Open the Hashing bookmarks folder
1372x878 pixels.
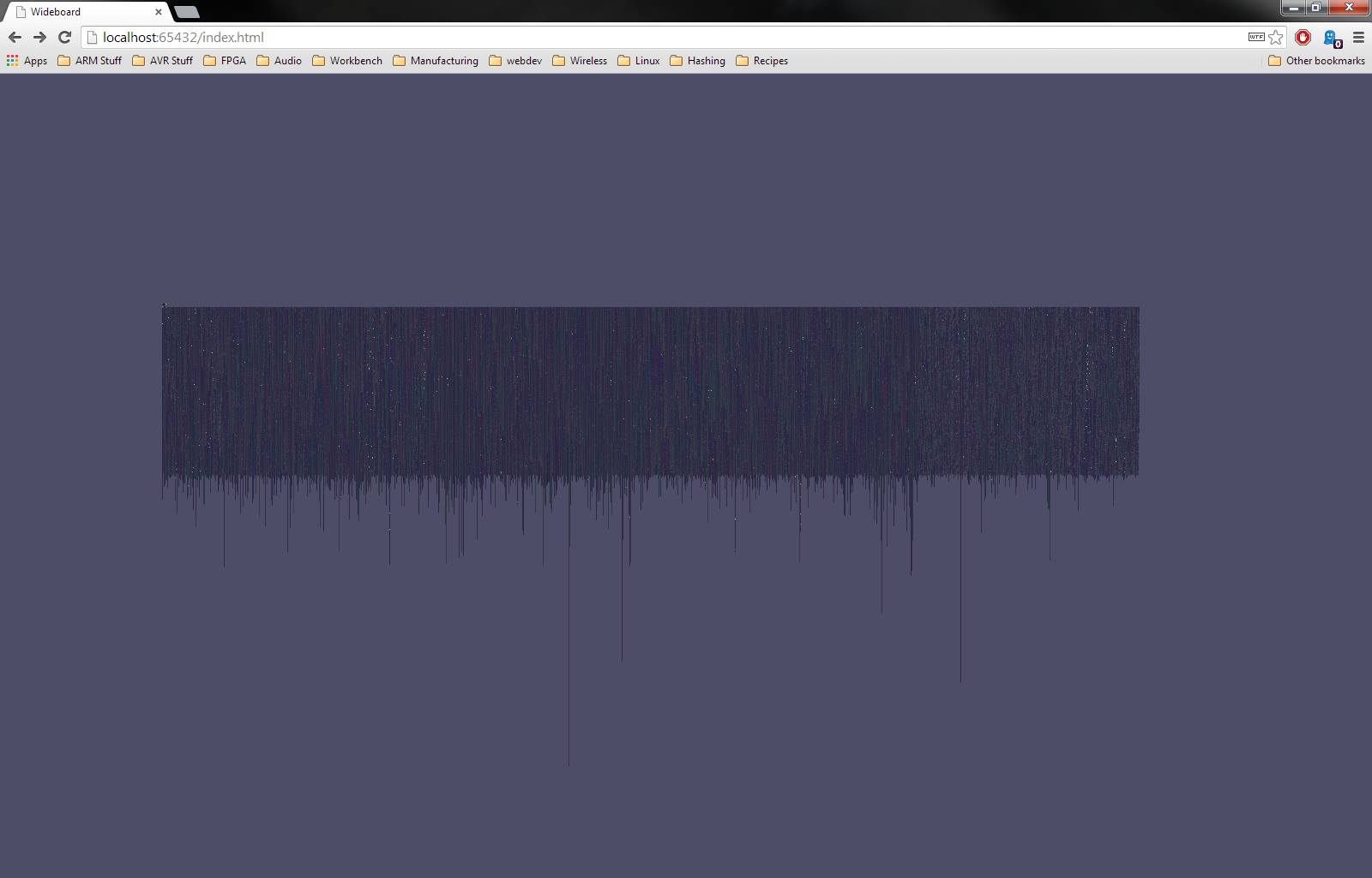(x=698, y=61)
